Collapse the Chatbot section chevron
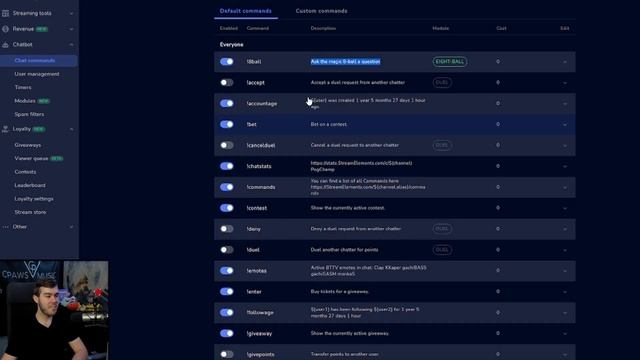640x360 pixels. (x=71, y=45)
